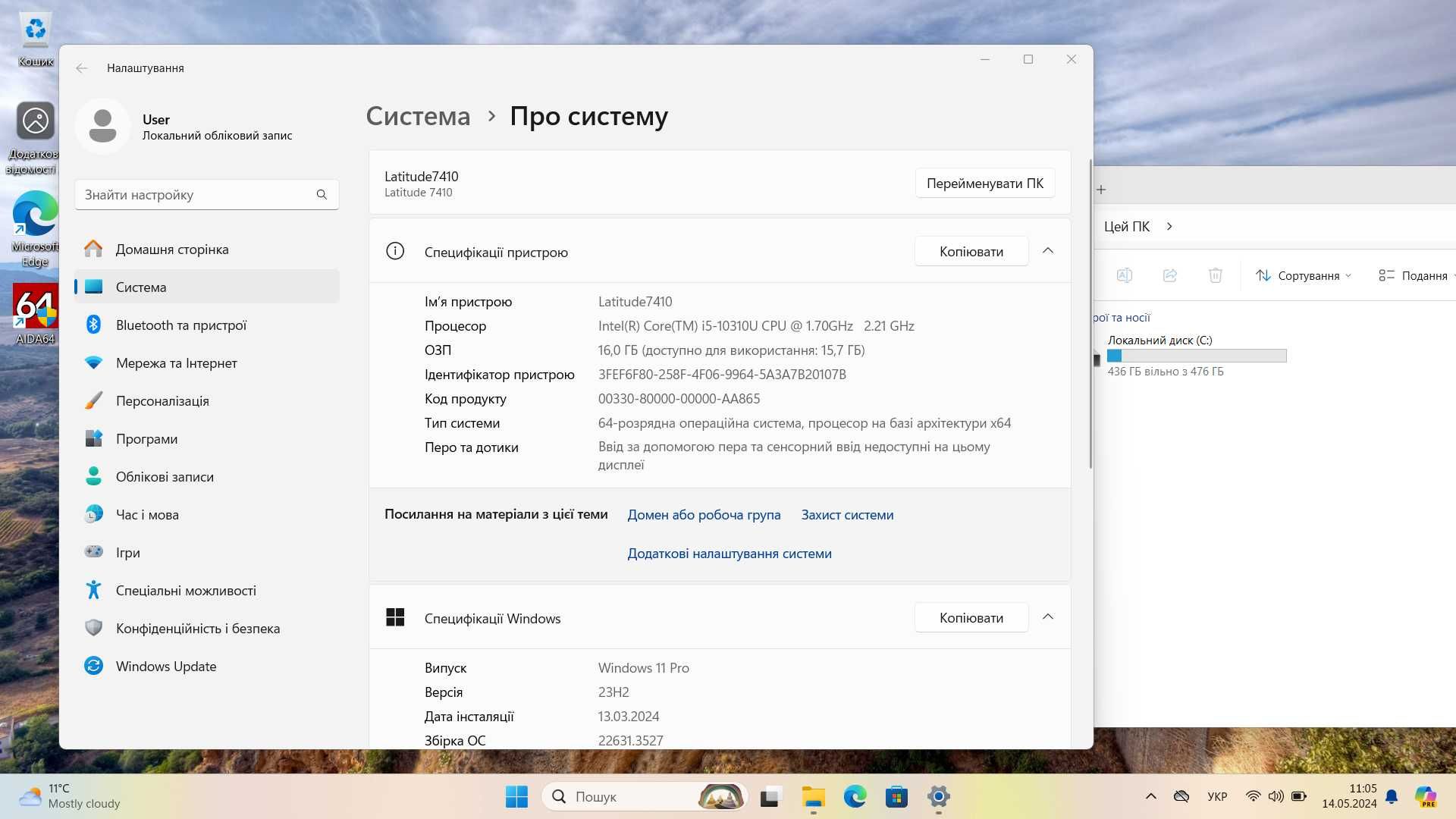Click Перейменувати ПК button
This screenshot has width=1456, height=819.
[984, 184]
